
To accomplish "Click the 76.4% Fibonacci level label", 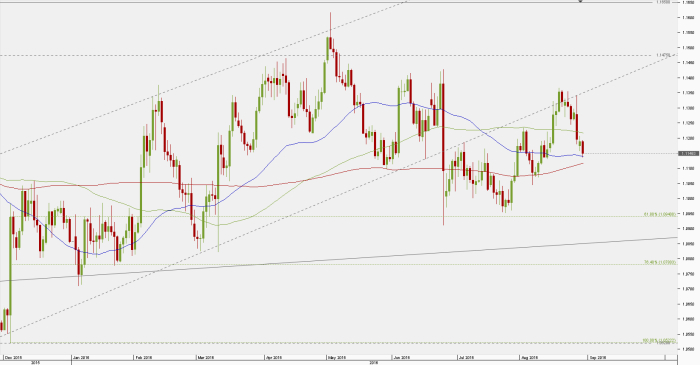I will pyautogui.click(x=660, y=262).
